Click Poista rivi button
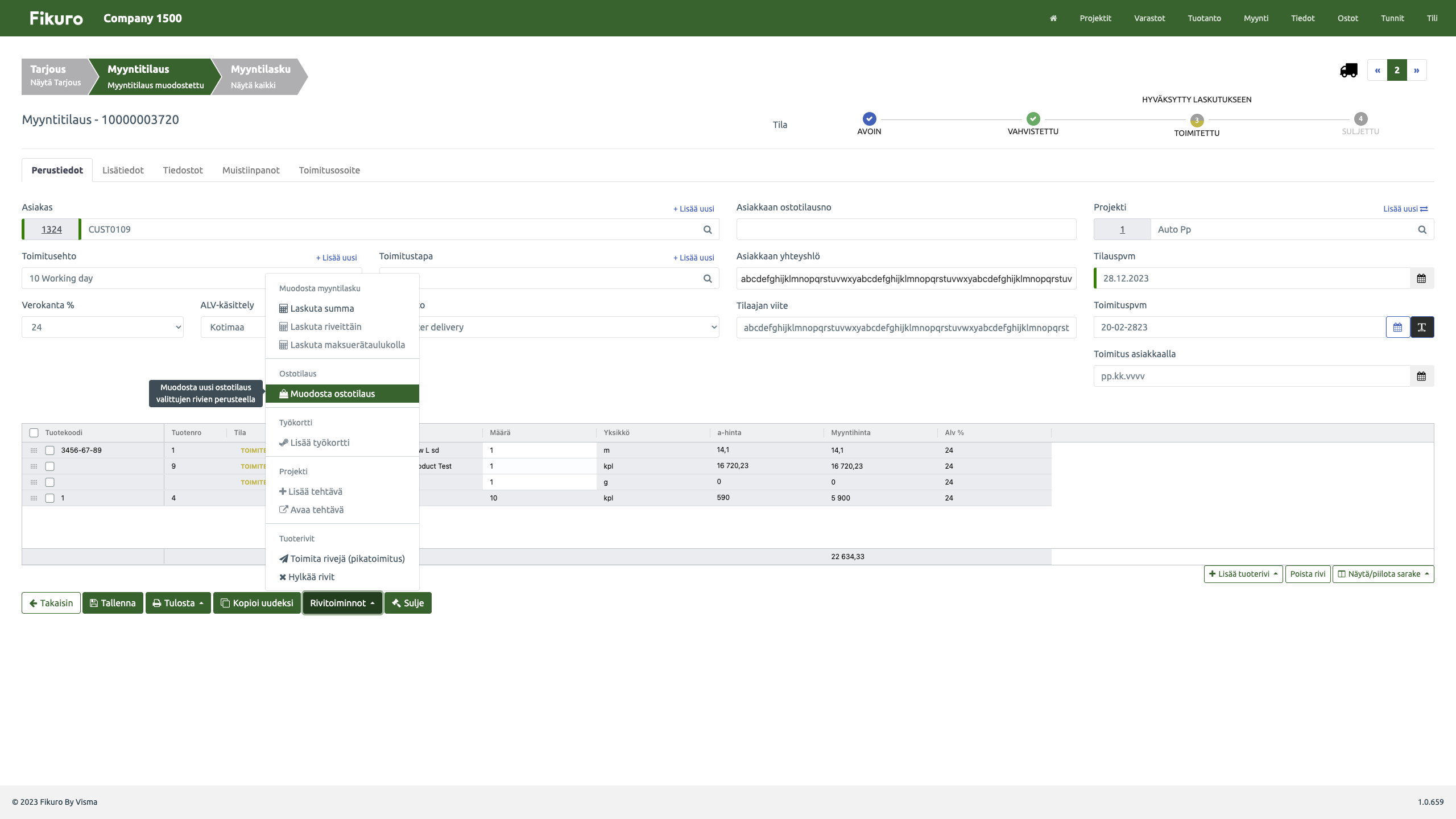The height and width of the screenshot is (819, 1456). tap(1308, 574)
